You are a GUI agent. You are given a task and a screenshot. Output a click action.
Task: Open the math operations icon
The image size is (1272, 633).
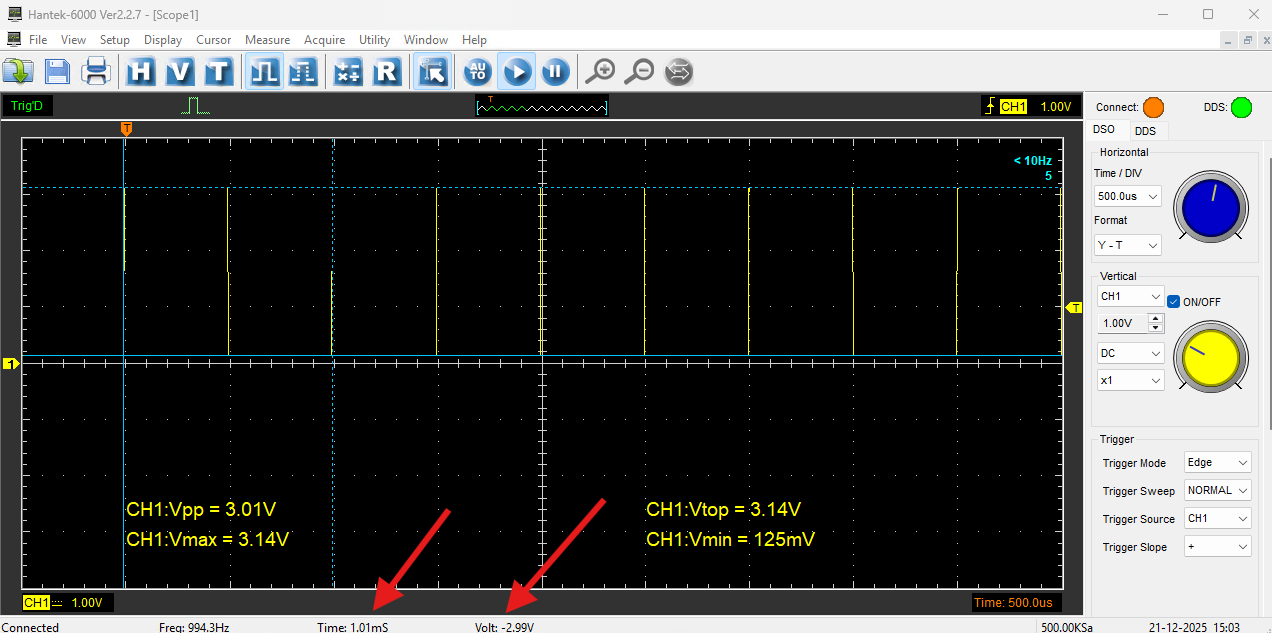[348, 71]
